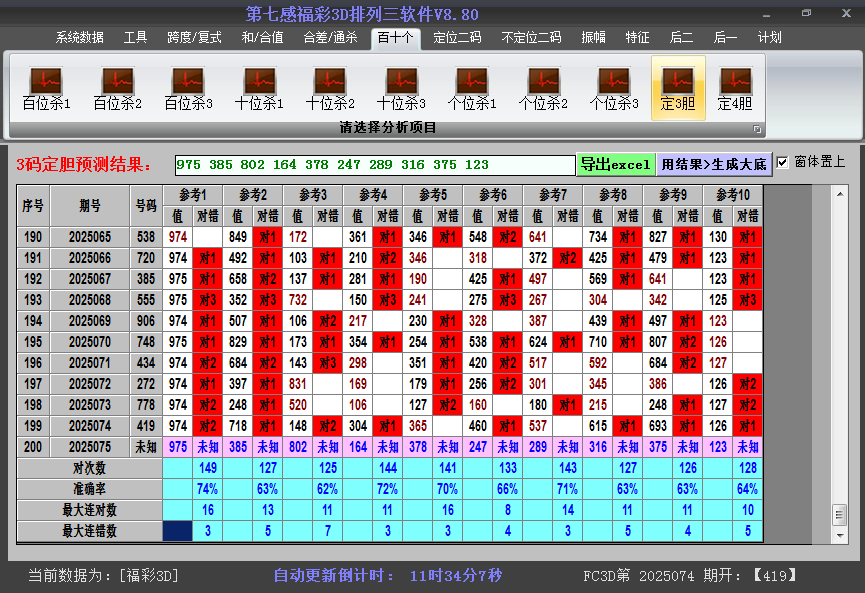Switch to the 合差/通杀 tab
The height and width of the screenshot is (593, 865).
(x=330, y=38)
